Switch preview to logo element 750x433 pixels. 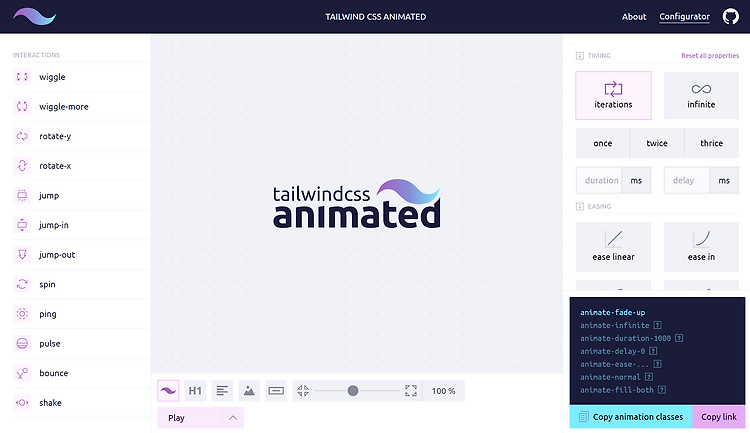pos(168,391)
